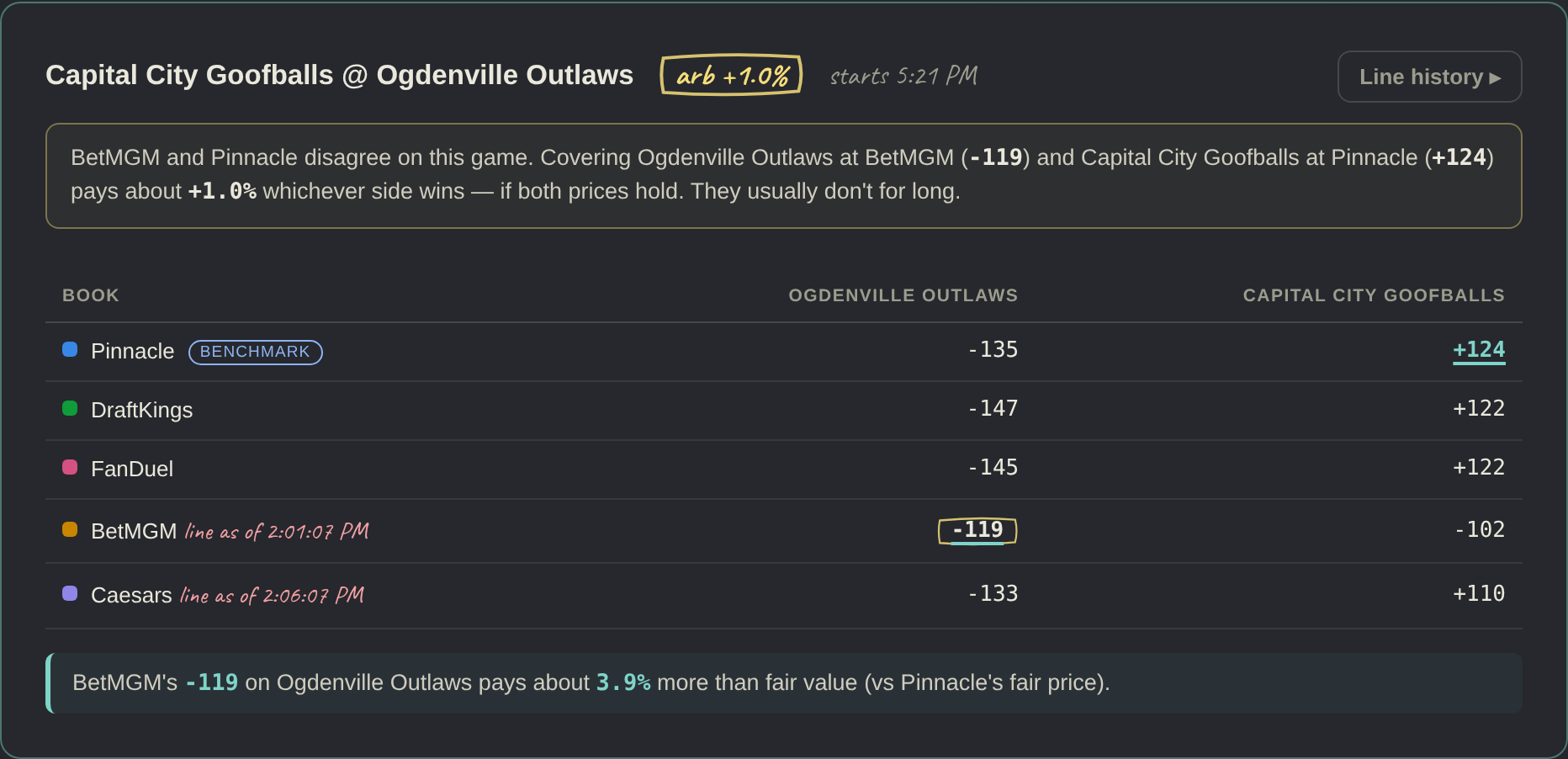Screen dimensions: 1568x759
Task: Click FanDuel +122 Goofballs odds
Action: 1479,468
